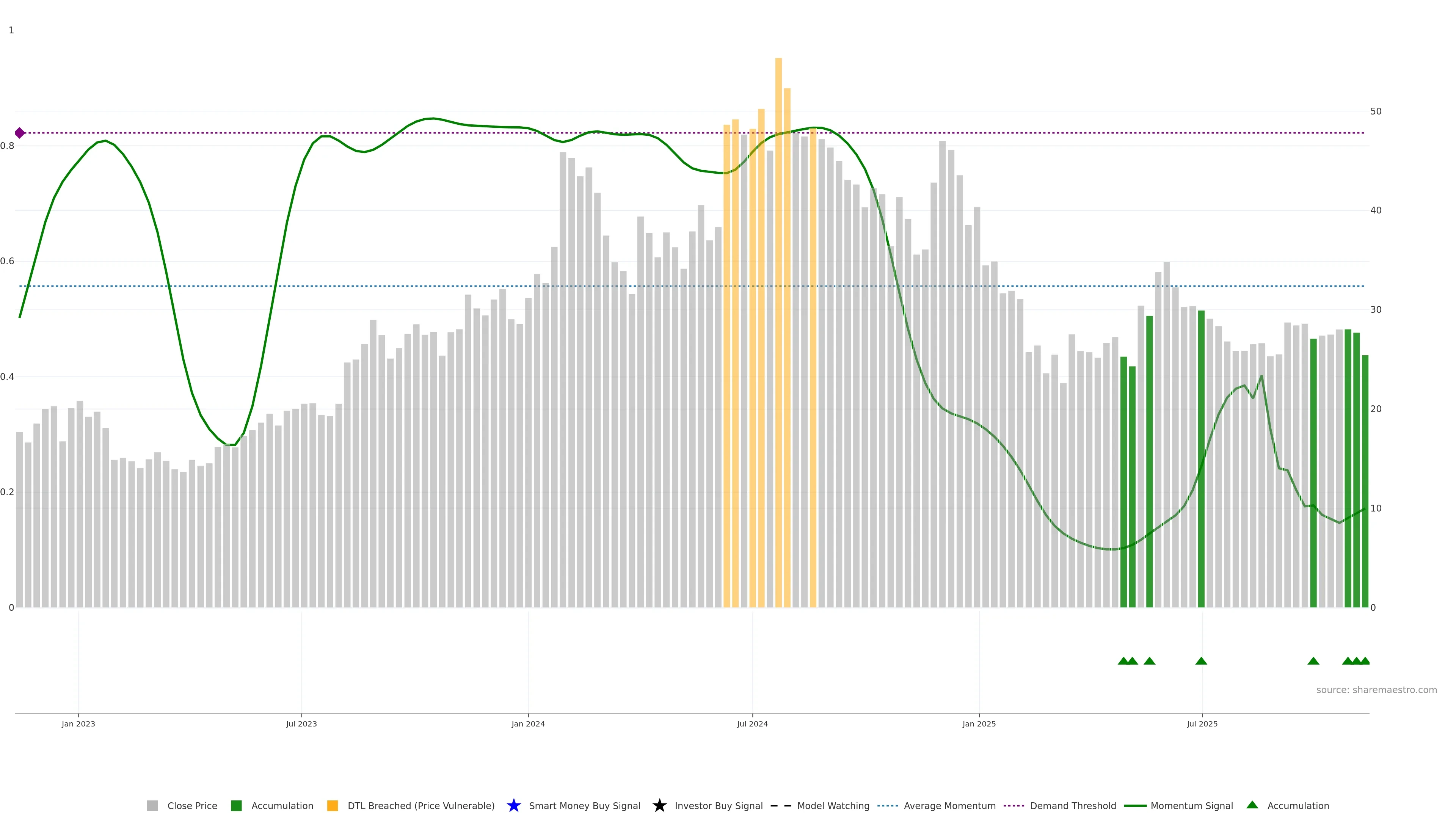The height and width of the screenshot is (819, 1456).
Task: Toggle Close Price legend label
Action: point(192,805)
